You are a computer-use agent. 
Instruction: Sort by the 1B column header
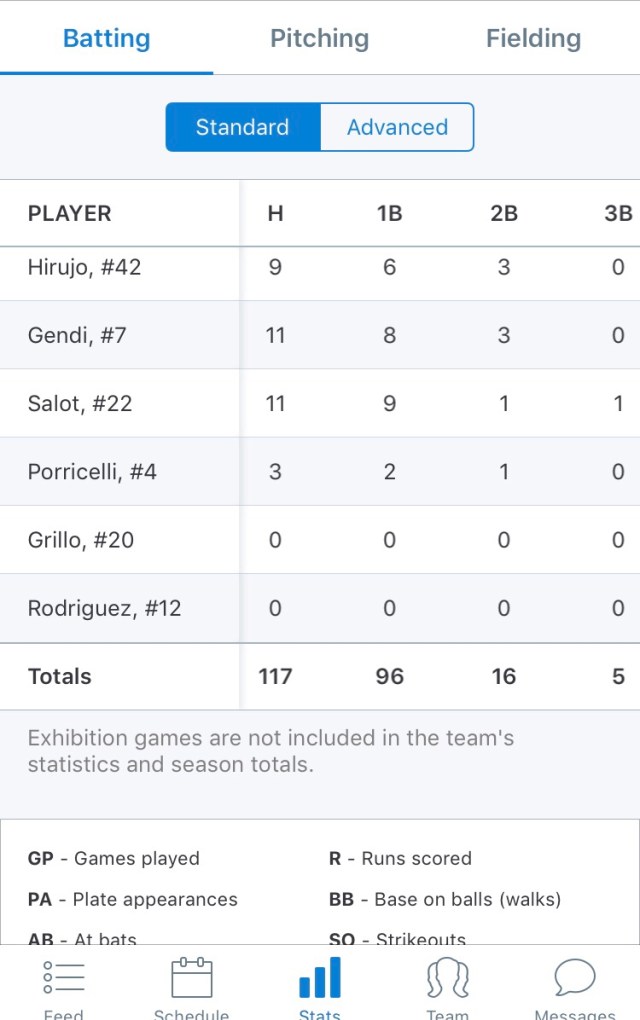click(389, 213)
